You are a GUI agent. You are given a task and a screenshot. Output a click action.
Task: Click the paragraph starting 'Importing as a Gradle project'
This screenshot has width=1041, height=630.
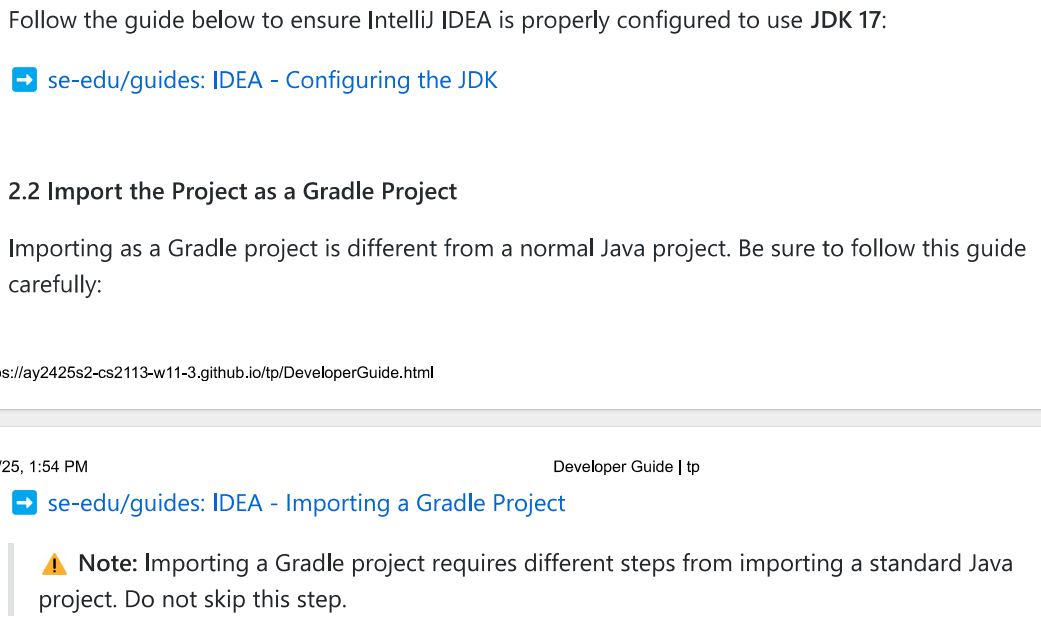pos(517,266)
